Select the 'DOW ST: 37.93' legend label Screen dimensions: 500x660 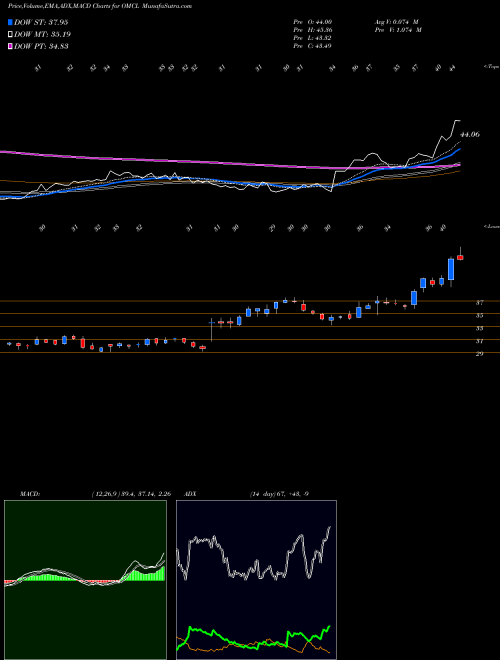(41, 22)
